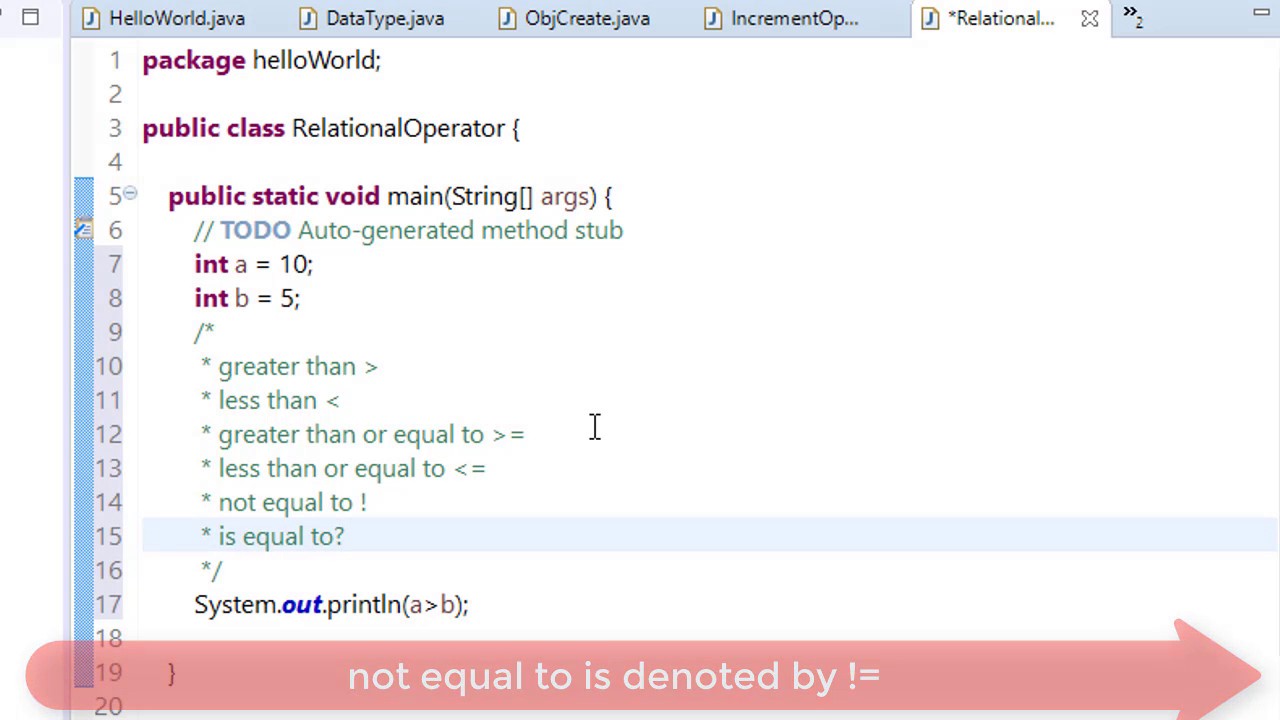Click the comment 'less than or equal to <='
Viewport: 1280px width, 720px height.
351,469
